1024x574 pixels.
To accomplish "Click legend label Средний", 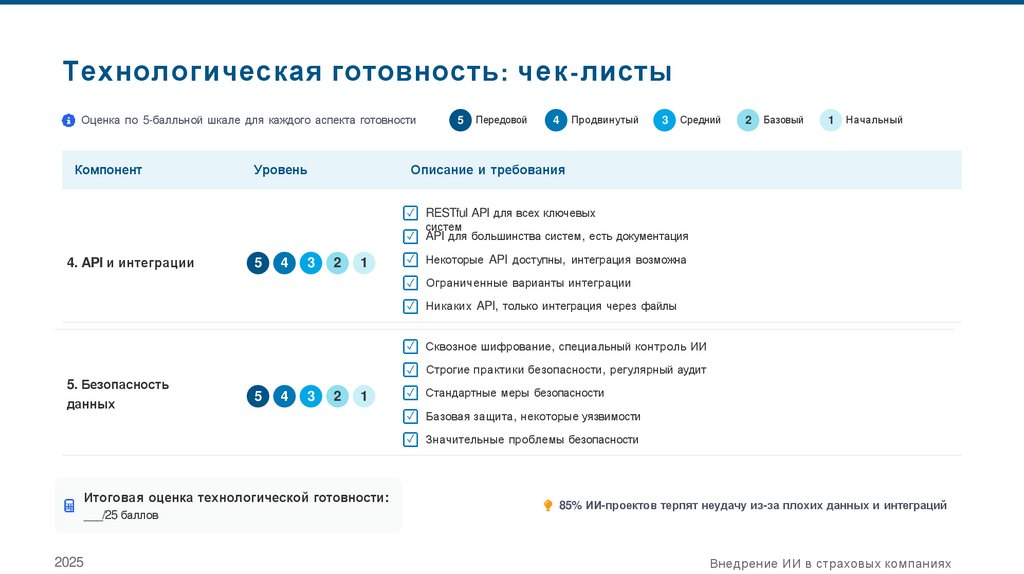I will [x=700, y=120].
